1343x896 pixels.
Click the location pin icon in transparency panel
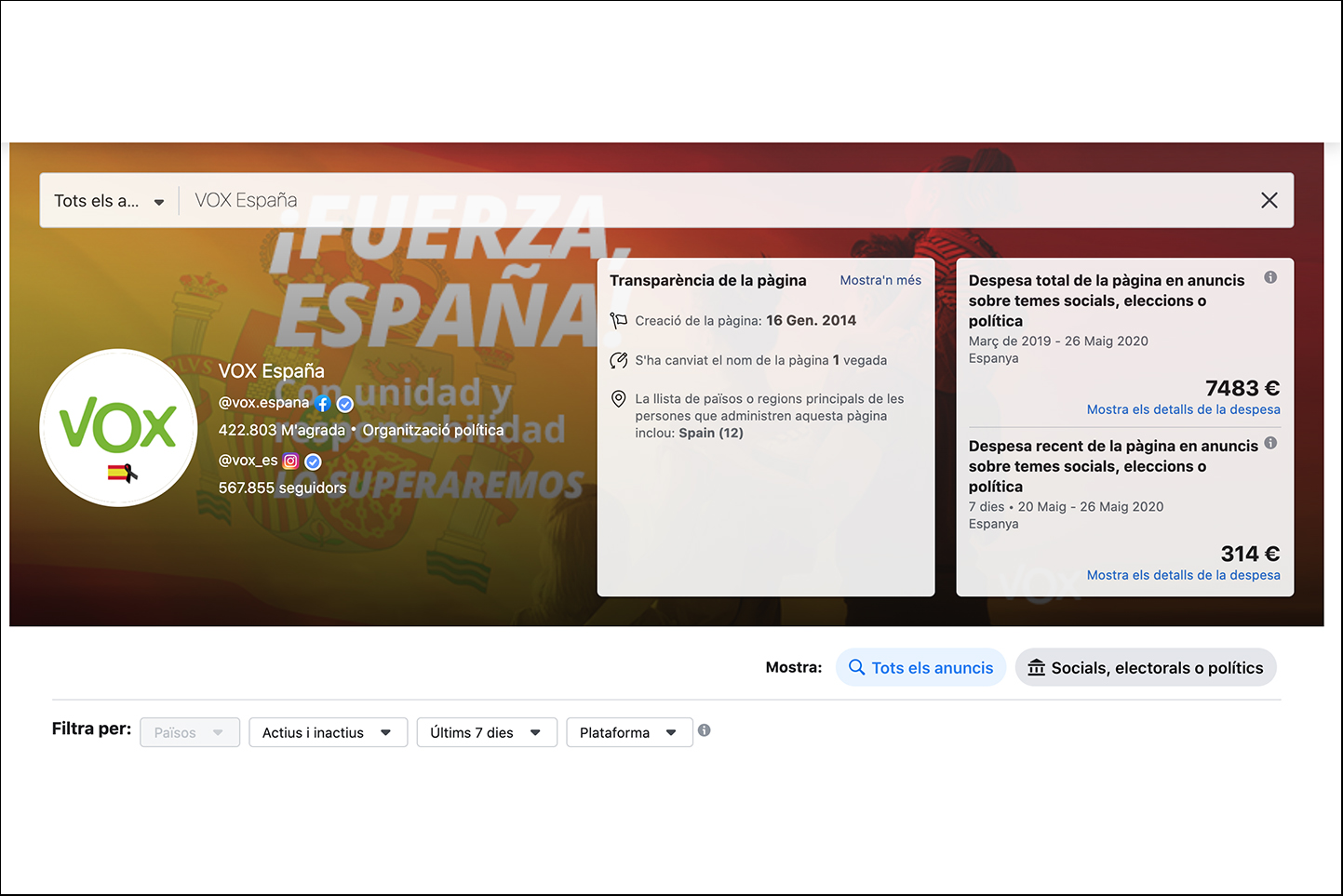pyautogui.click(x=619, y=399)
